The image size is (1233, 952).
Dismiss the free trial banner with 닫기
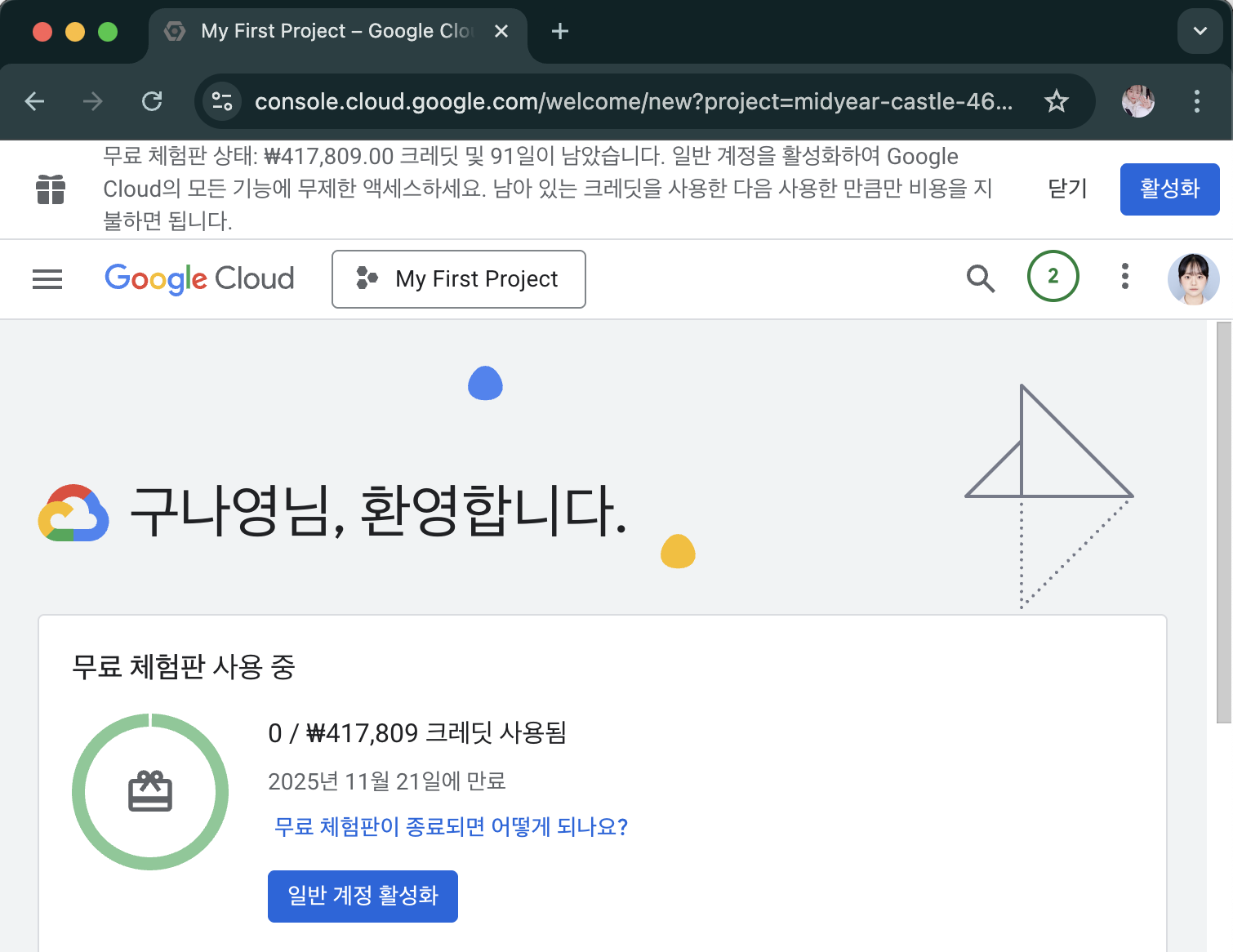click(x=1067, y=189)
